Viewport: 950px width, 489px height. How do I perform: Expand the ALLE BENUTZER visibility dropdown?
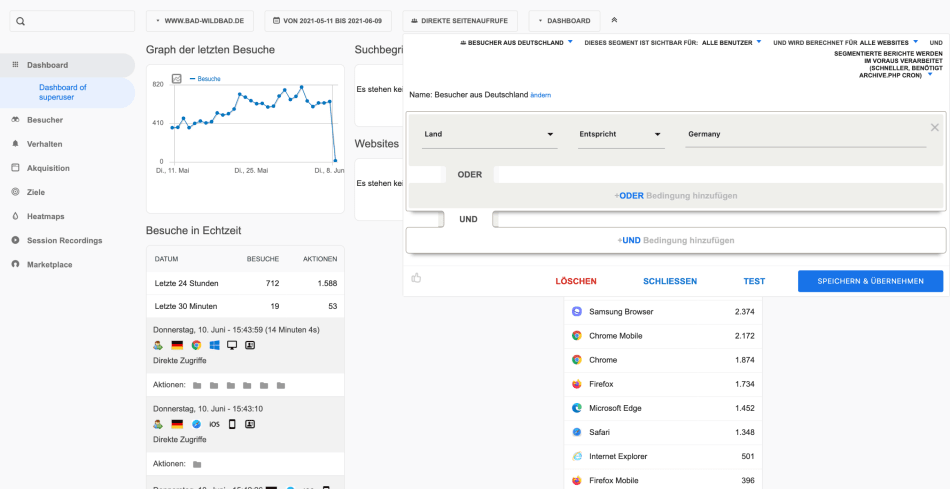click(731, 43)
